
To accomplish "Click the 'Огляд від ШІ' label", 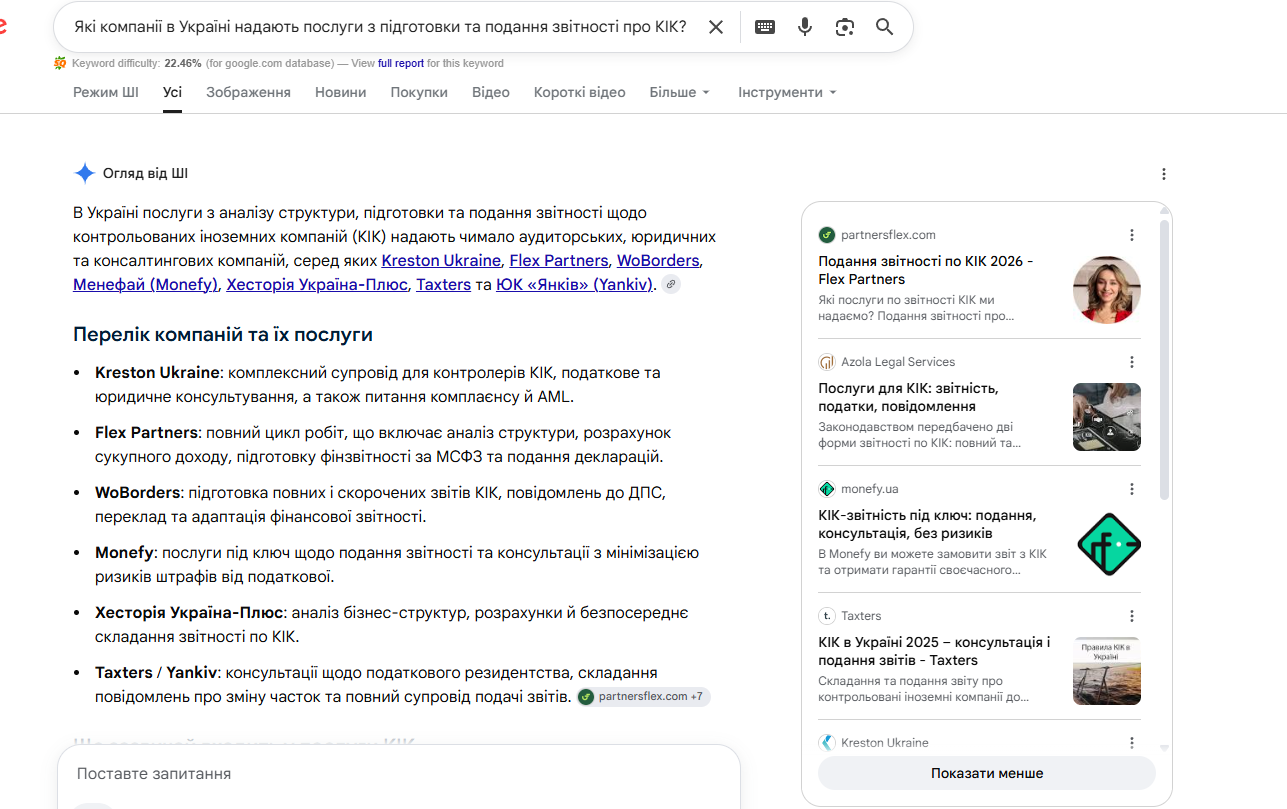I will click(x=145, y=173).
